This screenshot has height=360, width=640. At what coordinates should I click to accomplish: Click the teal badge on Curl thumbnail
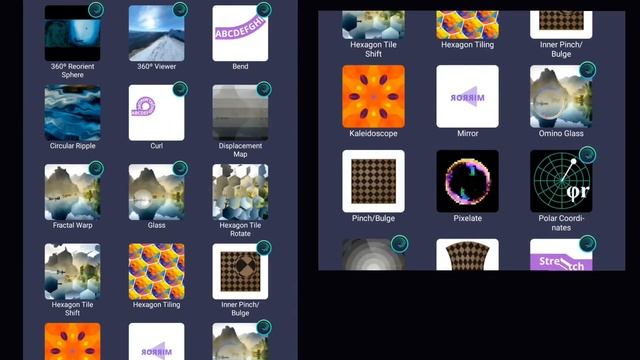(180, 89)
